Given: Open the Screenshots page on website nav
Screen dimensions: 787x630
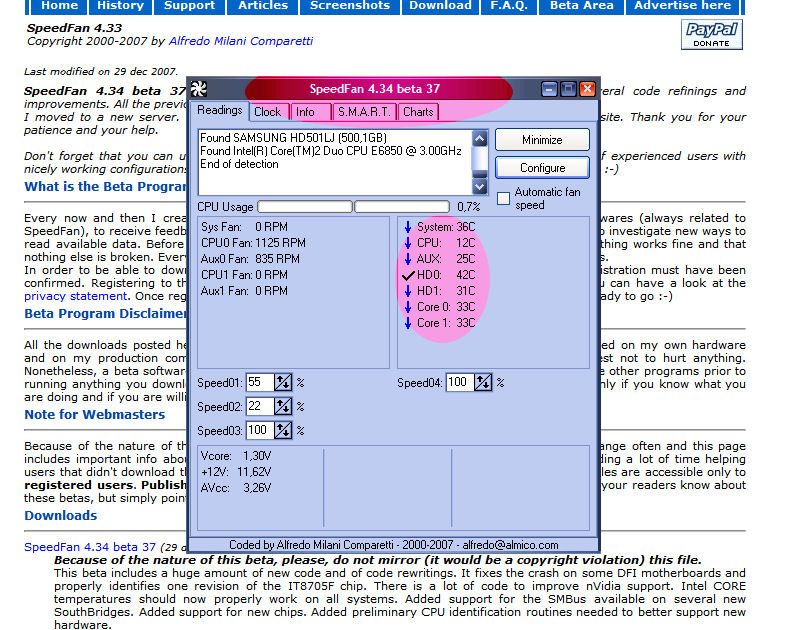Looking at the screenshot, I should coord(350,6).
